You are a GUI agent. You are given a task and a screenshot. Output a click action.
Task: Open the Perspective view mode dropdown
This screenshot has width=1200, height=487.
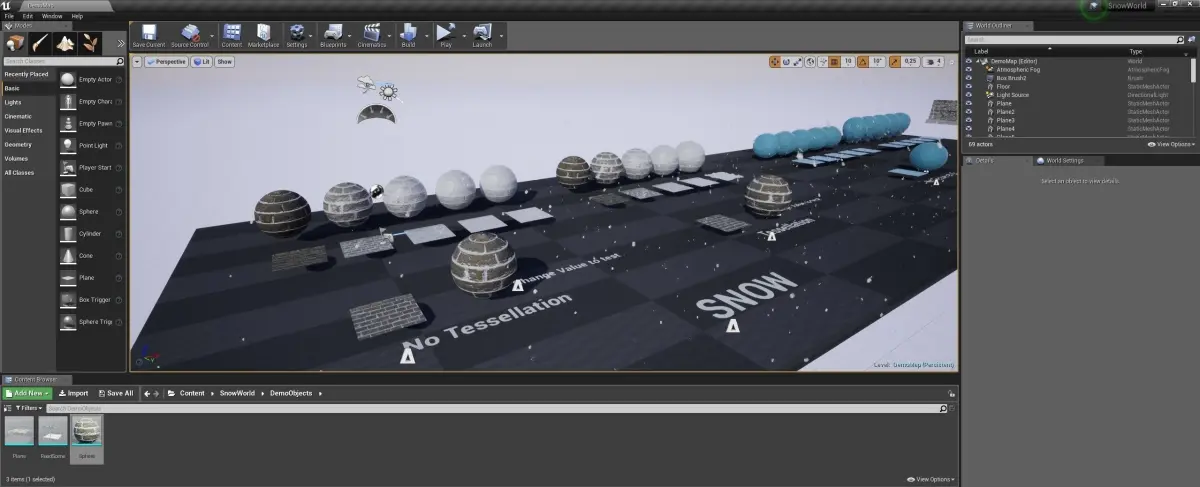(x=166, y=62)
